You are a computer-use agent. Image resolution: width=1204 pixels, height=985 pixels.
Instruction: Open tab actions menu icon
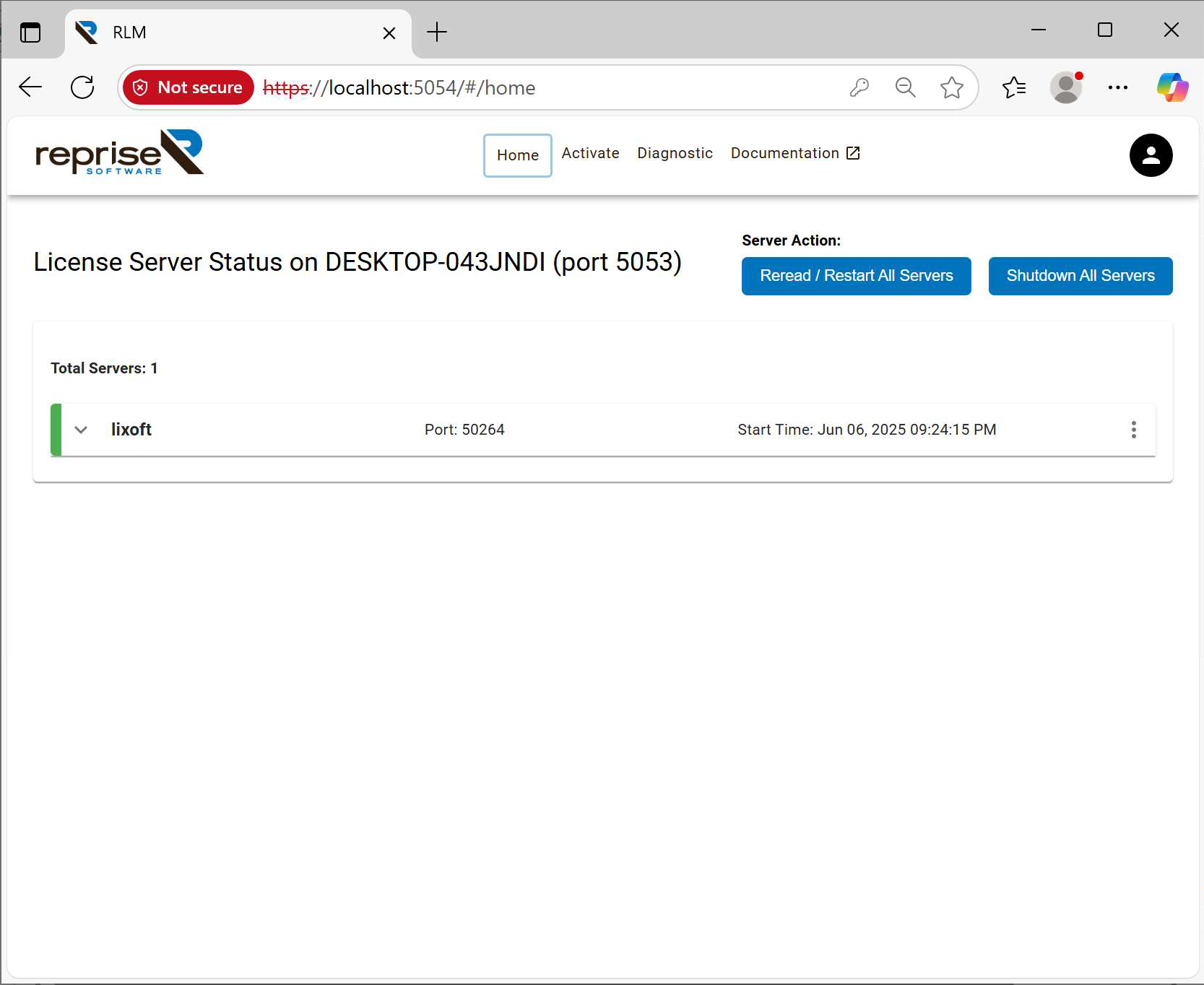click(30, 32)
